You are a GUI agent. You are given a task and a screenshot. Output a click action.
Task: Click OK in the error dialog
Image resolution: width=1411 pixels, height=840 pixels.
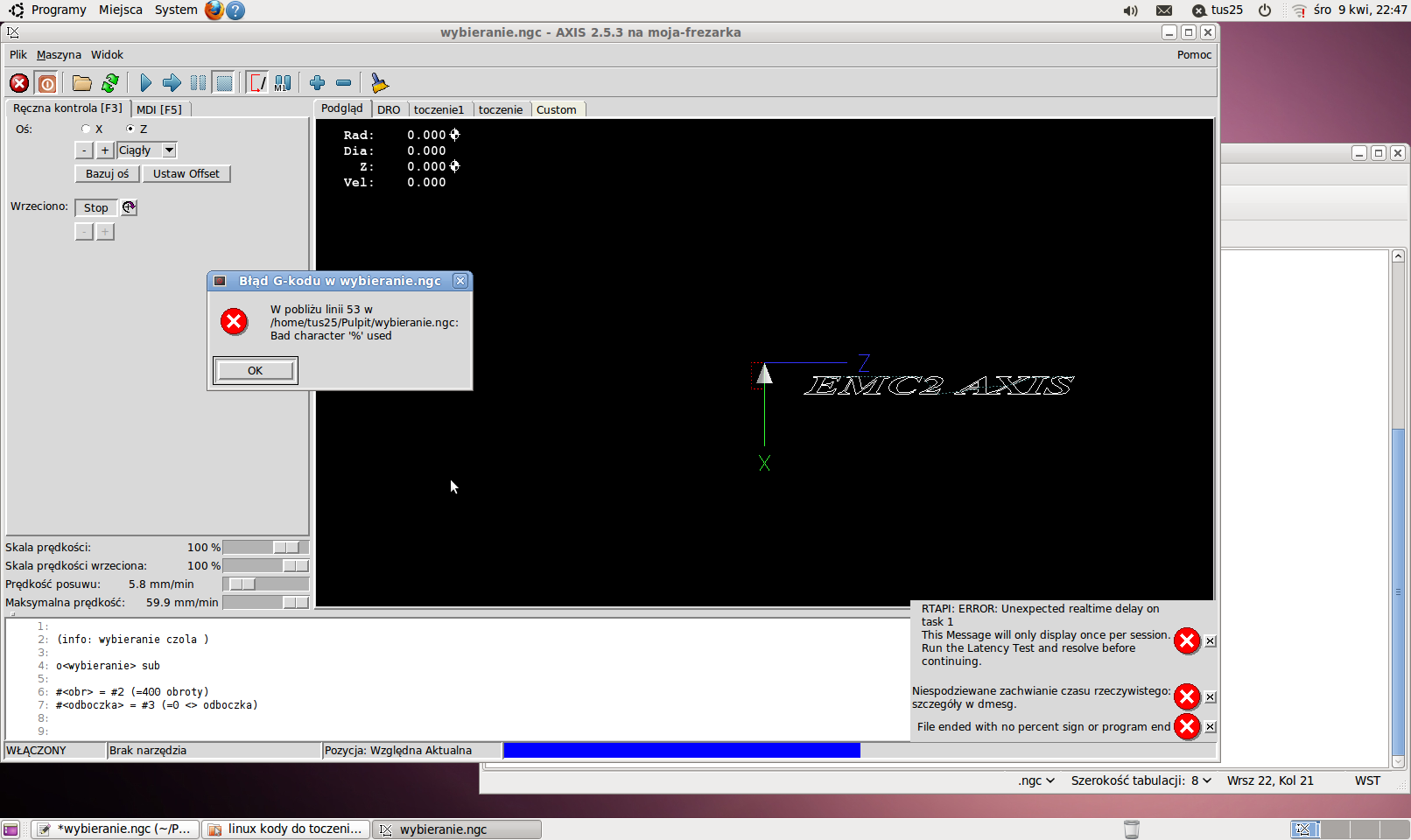(x=255, y=370)
